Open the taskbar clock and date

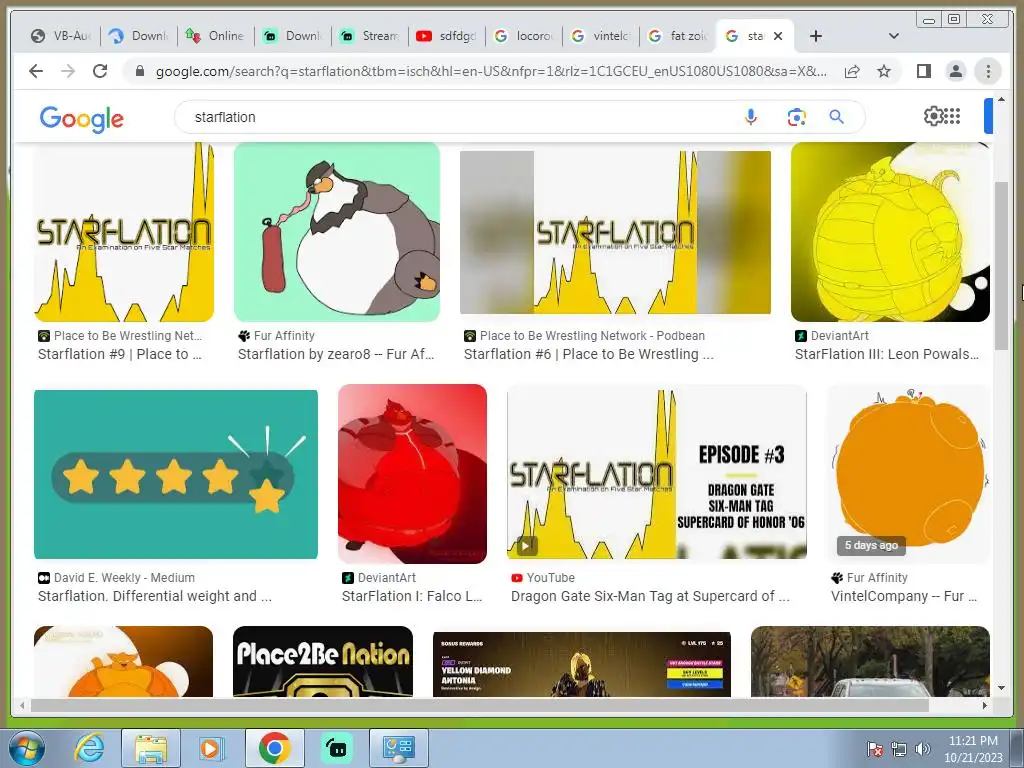973,749
